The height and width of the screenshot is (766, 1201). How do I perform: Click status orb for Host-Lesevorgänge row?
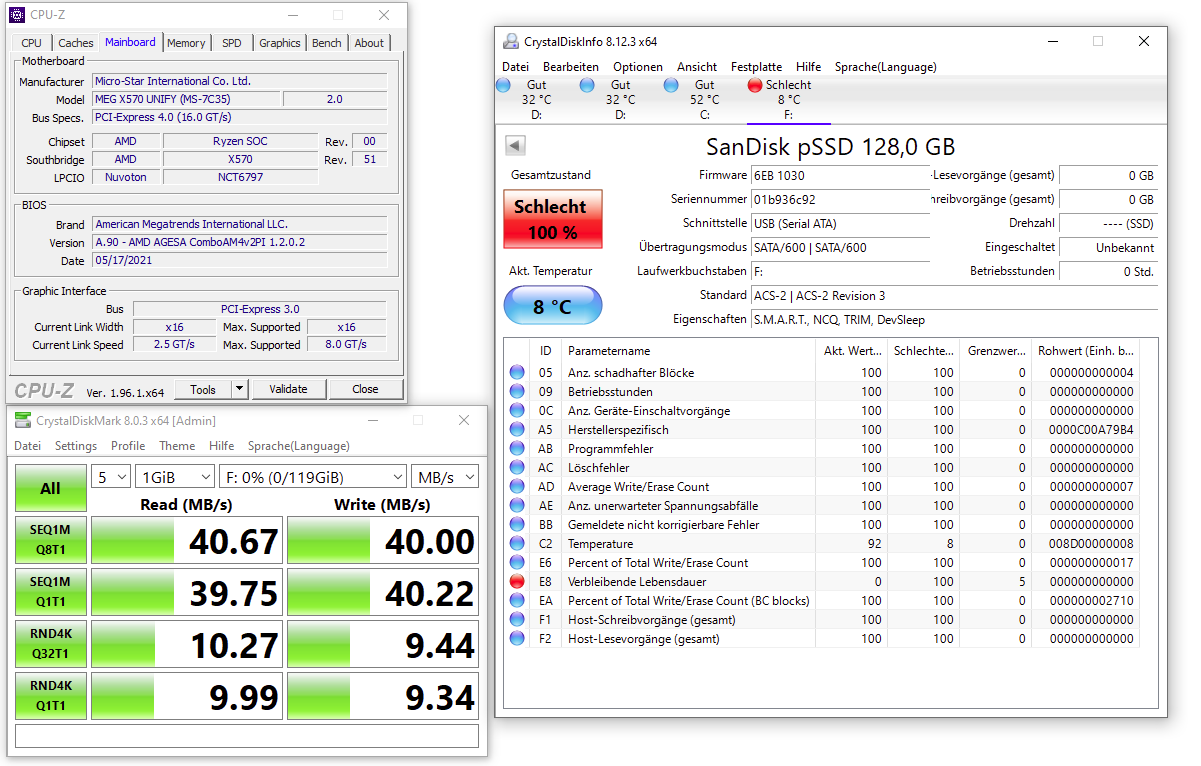coord(517,638)
